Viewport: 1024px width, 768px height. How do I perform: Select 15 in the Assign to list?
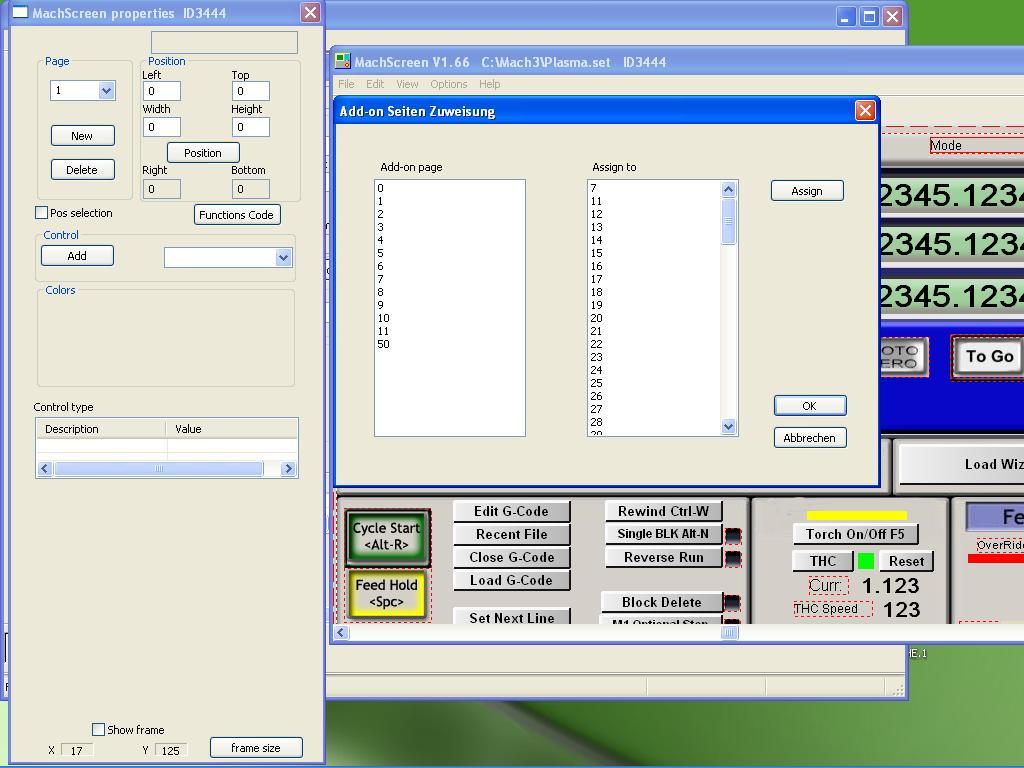tap(654, 253)
